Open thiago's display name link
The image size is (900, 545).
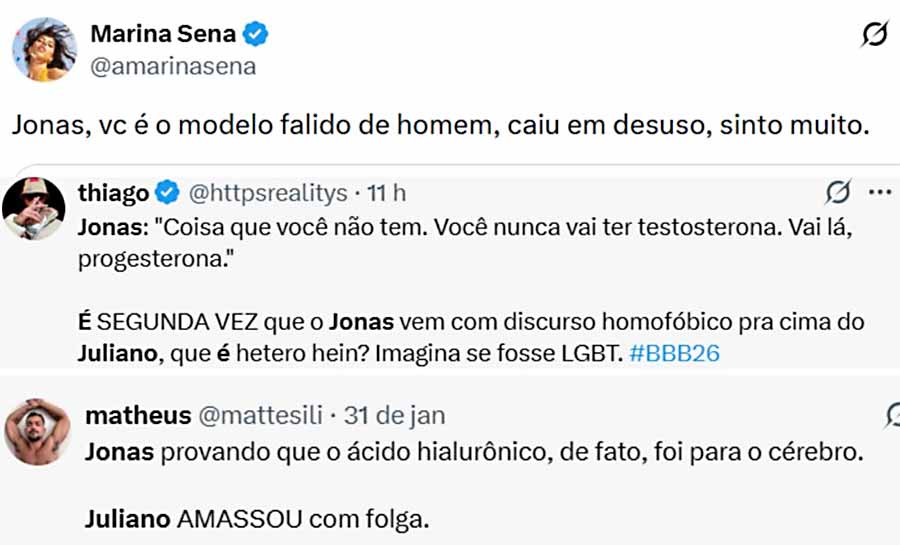[113, 192]
